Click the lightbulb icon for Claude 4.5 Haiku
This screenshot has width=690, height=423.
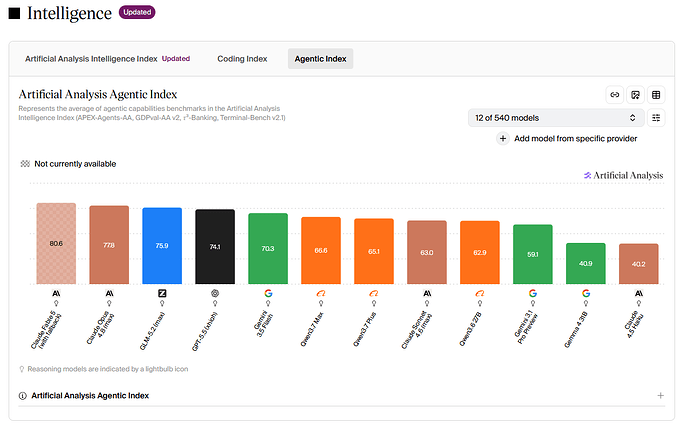tap(639, 303)
